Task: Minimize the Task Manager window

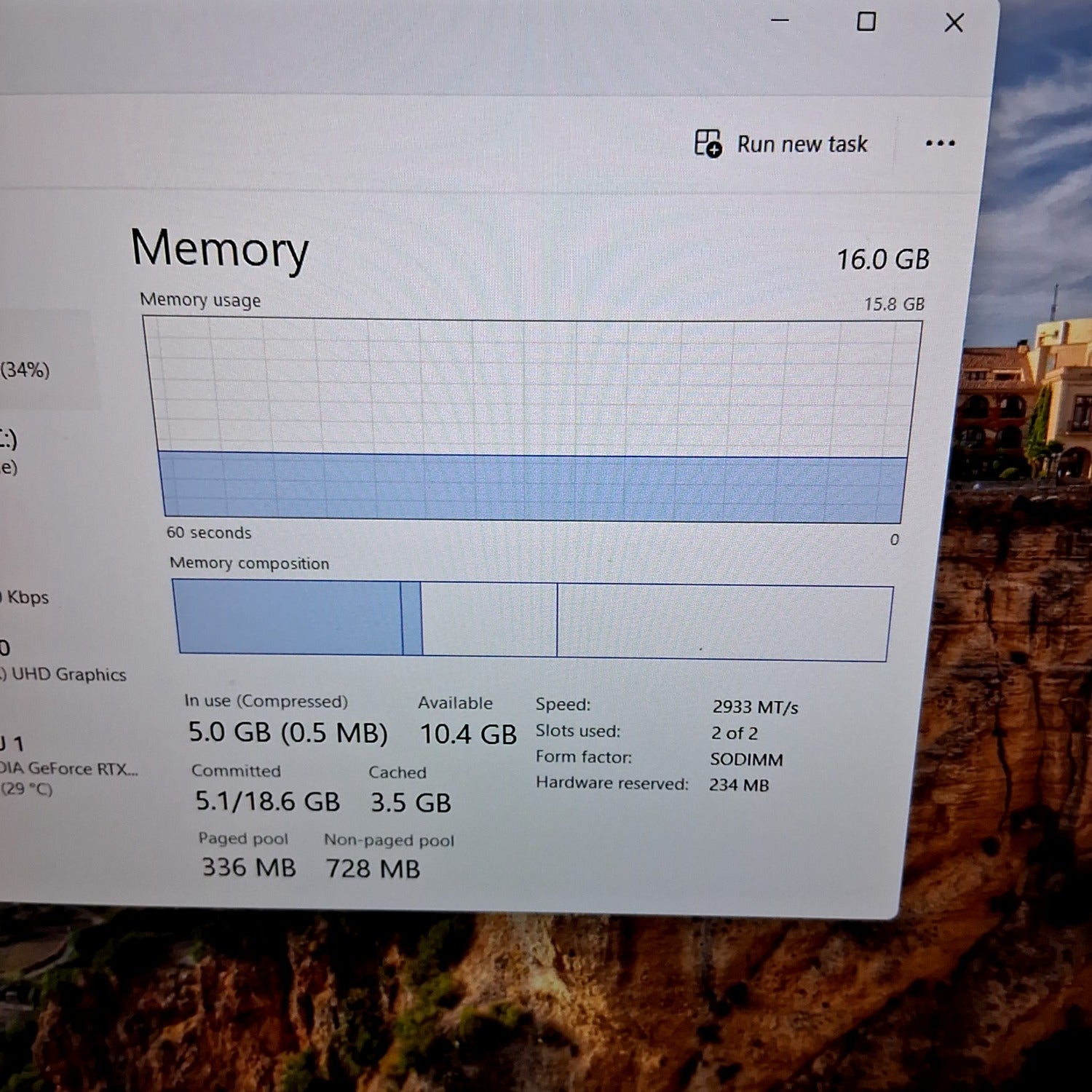Action: [x=780, y=20]
